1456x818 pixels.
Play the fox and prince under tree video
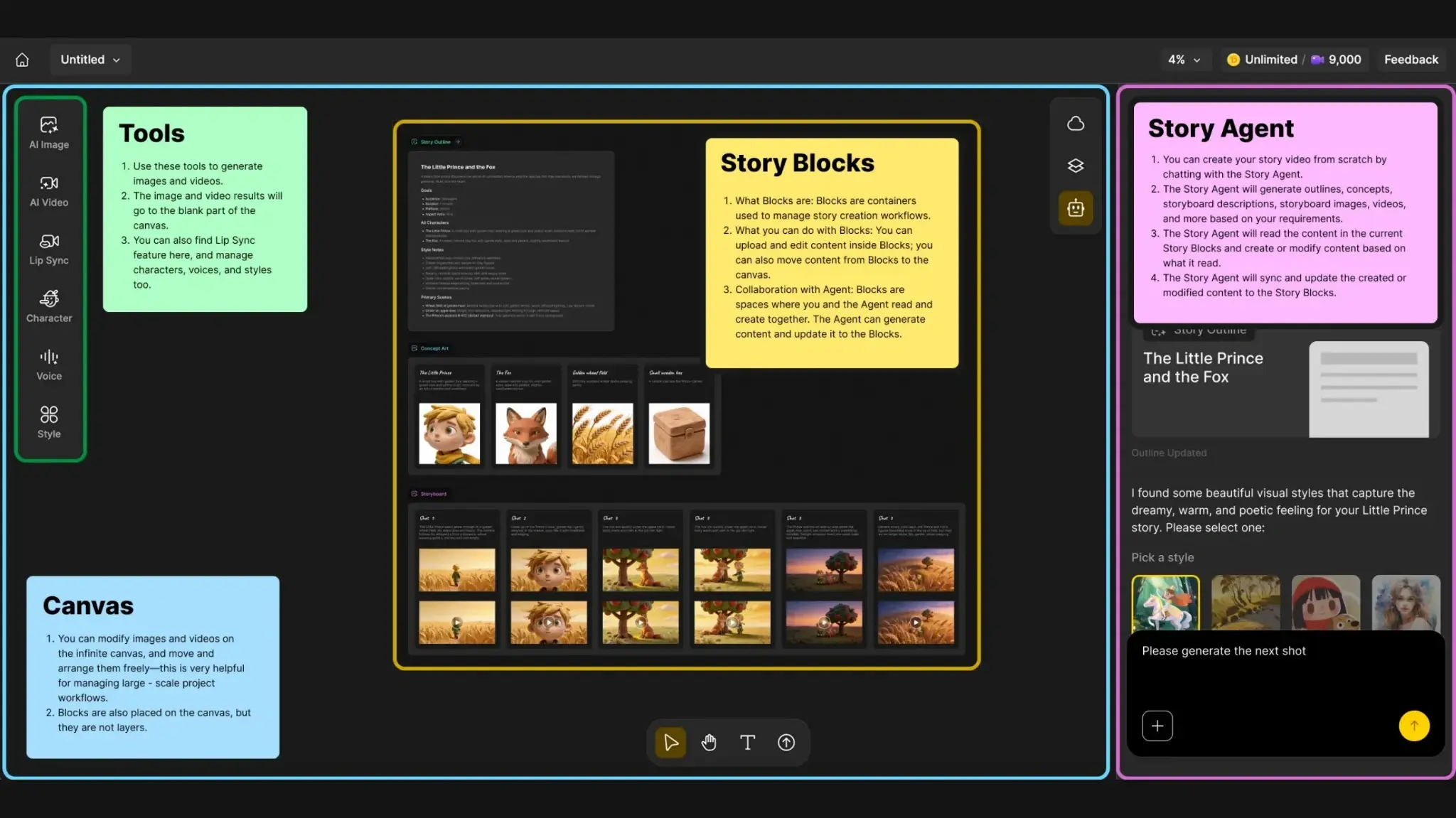coord(732,623)
